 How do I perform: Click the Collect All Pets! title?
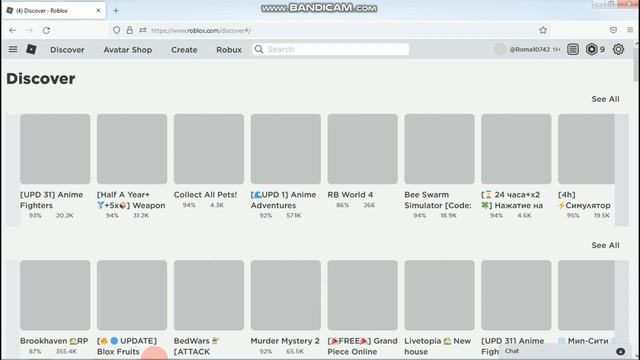[x=205, y=195]
